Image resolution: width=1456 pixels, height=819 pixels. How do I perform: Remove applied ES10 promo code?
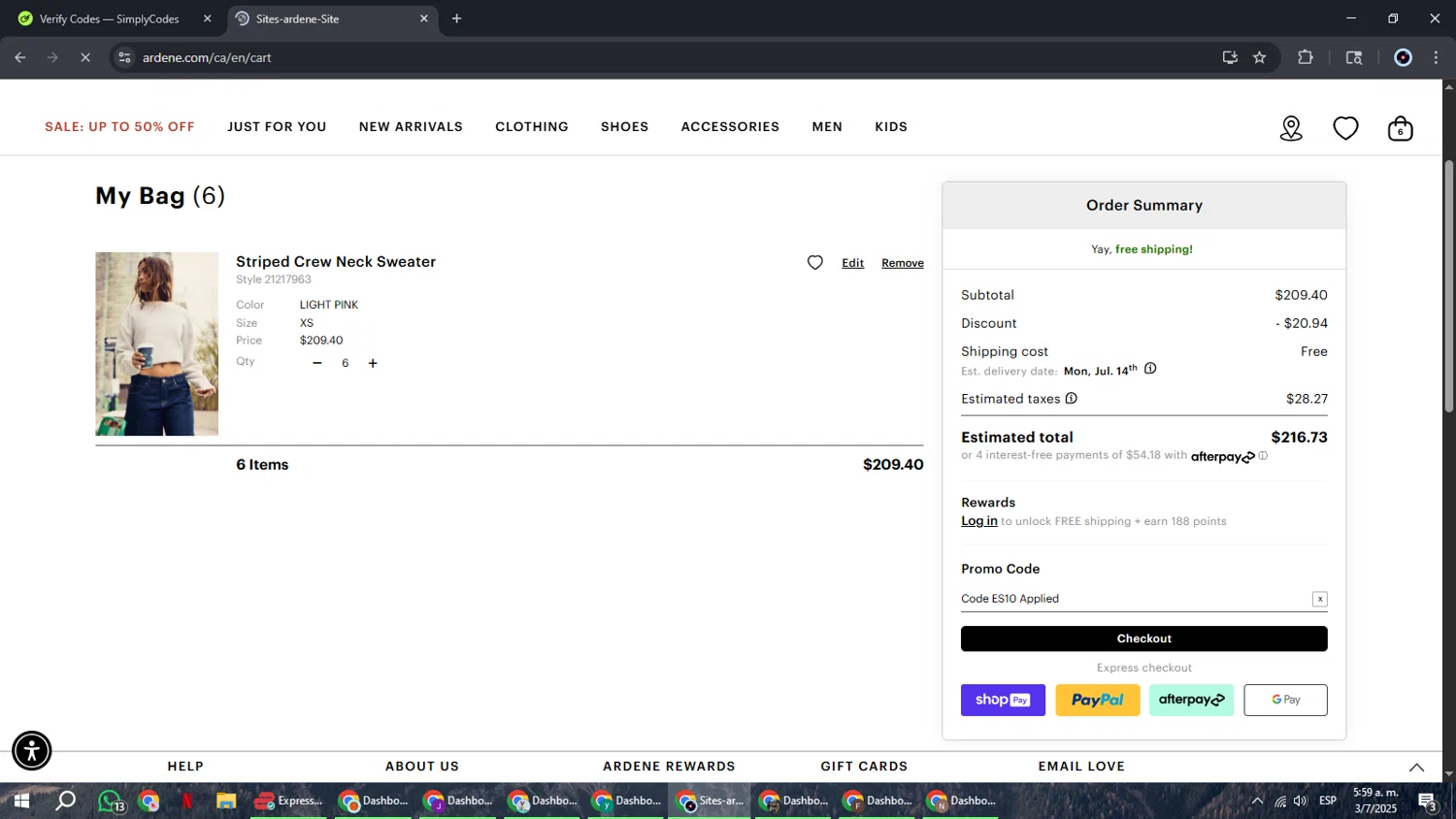[1319, 599]
